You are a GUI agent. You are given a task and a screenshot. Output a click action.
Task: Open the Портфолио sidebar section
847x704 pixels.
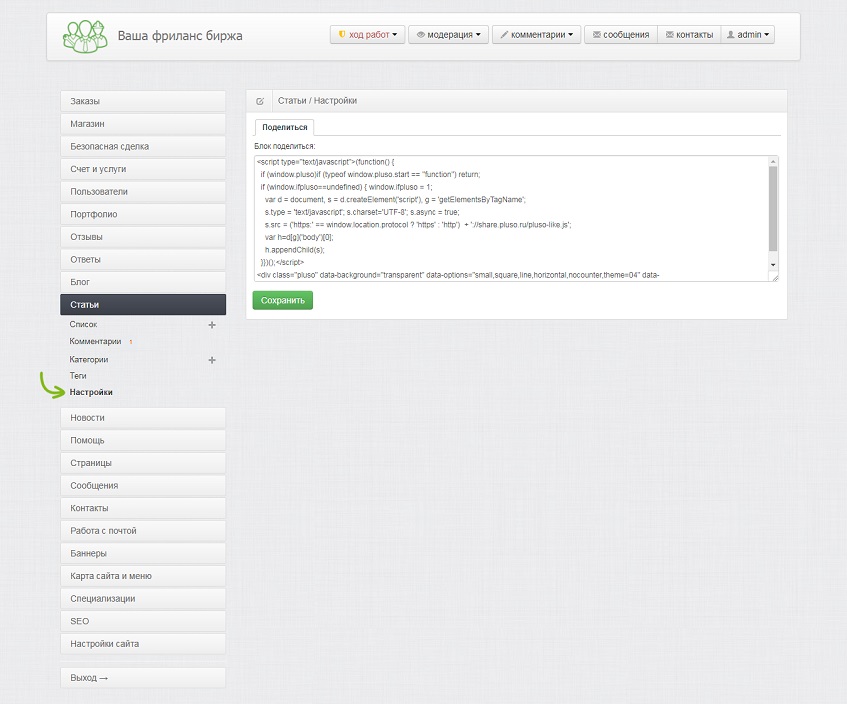[143, 214]
